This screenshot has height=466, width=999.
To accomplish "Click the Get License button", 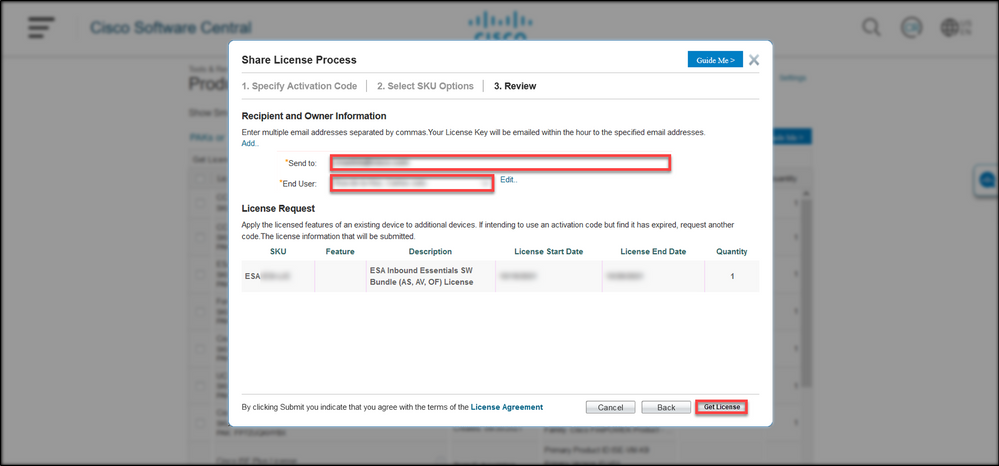I will coord(721,407).
